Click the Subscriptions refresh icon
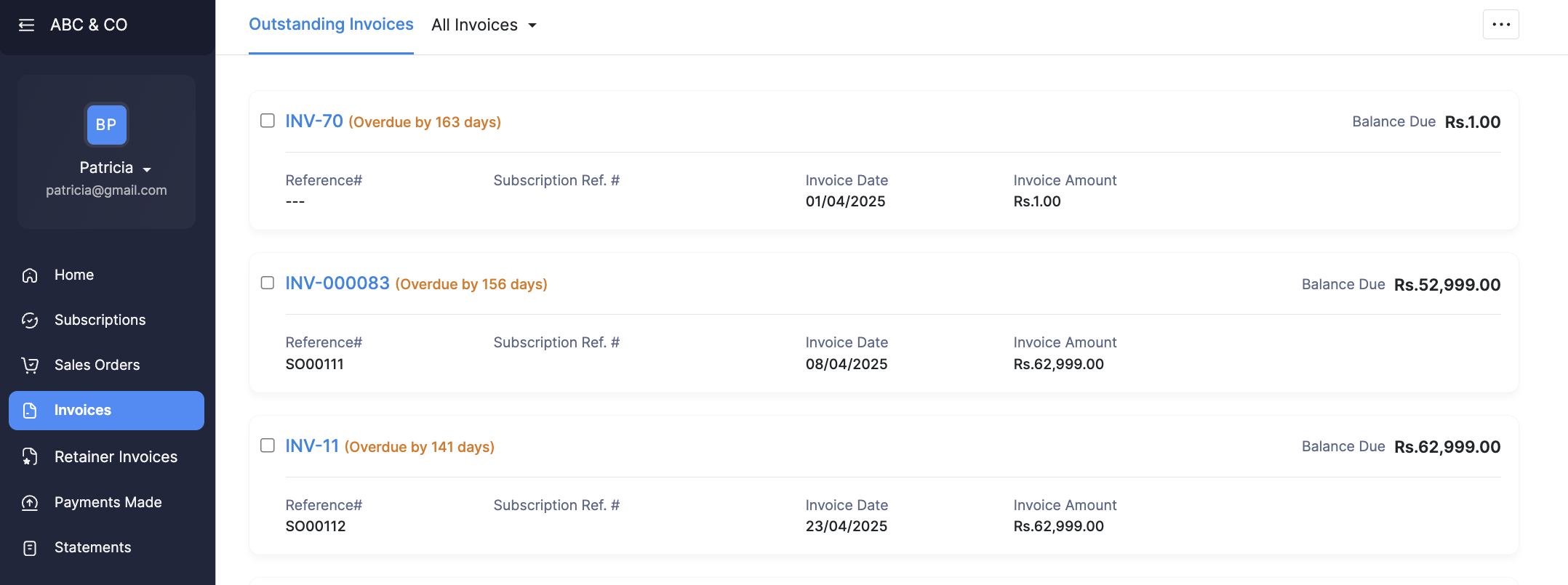This screenshot has width=1568, height=585. [30, 320]
